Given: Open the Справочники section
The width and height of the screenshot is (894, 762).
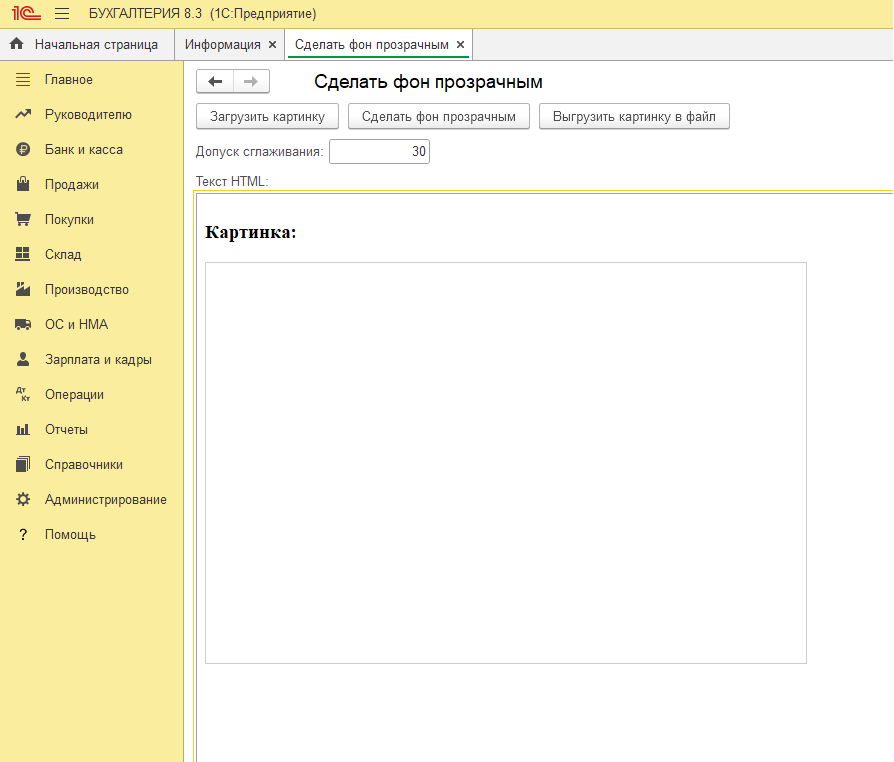Looking at the screenshot, I should [x=84, y=464].
